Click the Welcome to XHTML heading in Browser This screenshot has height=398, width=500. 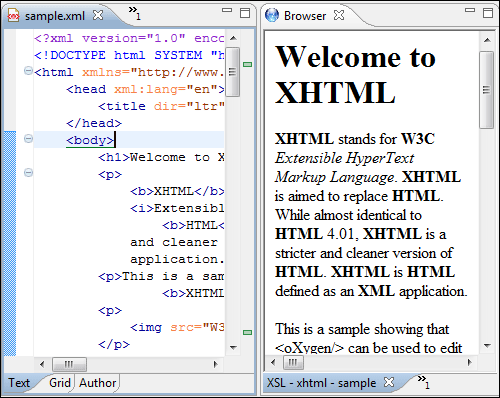[355, 75]
